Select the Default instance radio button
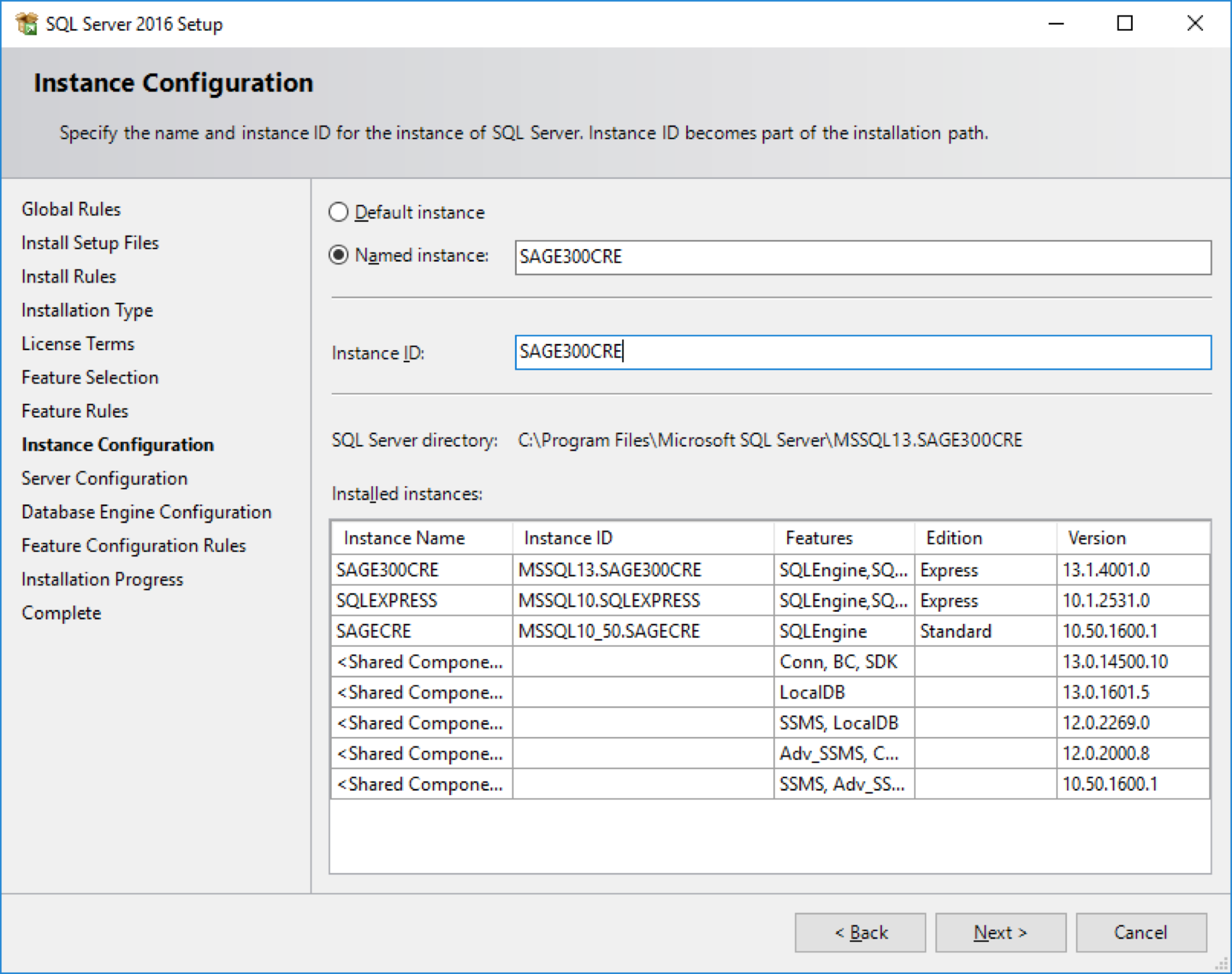This screenshot has width=1232, height=974. pos(339,212)
